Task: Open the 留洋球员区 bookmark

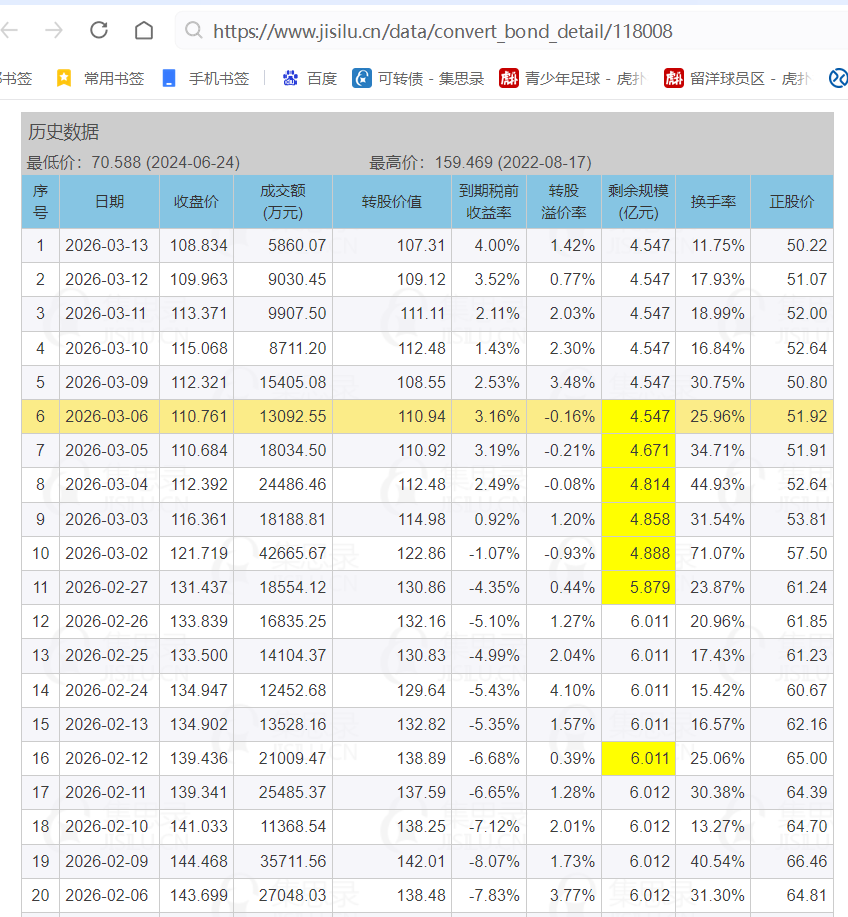Action: [737, 78]
